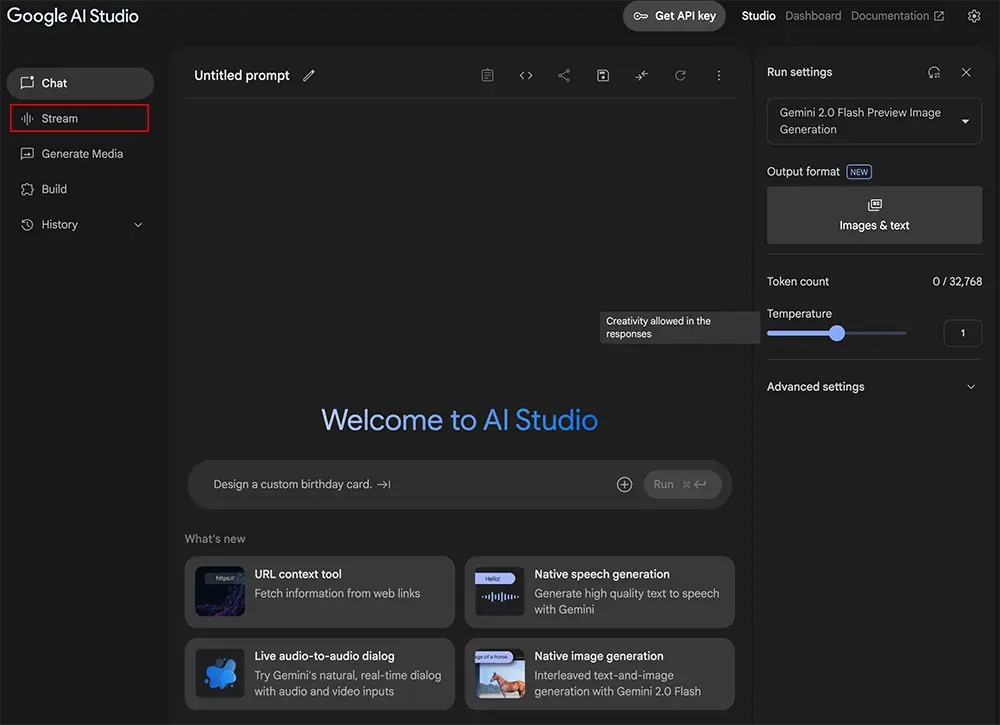
Task: Select Stream in the sidebar
Action: click(x=80, y=119)
